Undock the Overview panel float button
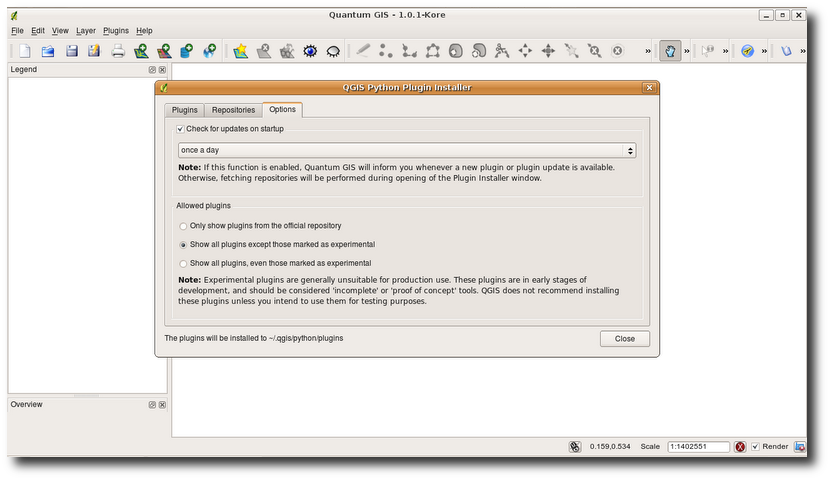This screenshot has height=480, width=830. [x=152, y=405]
